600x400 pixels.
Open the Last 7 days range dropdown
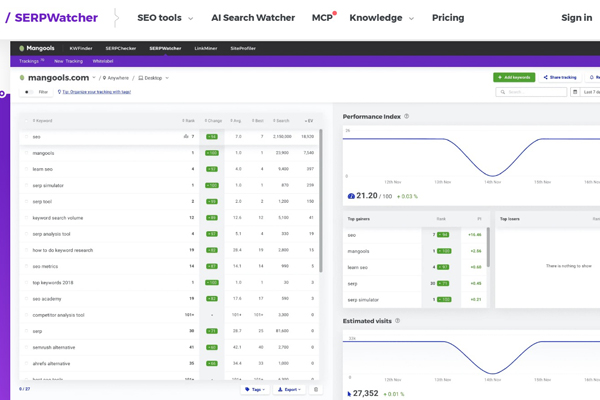coord(590,92)
